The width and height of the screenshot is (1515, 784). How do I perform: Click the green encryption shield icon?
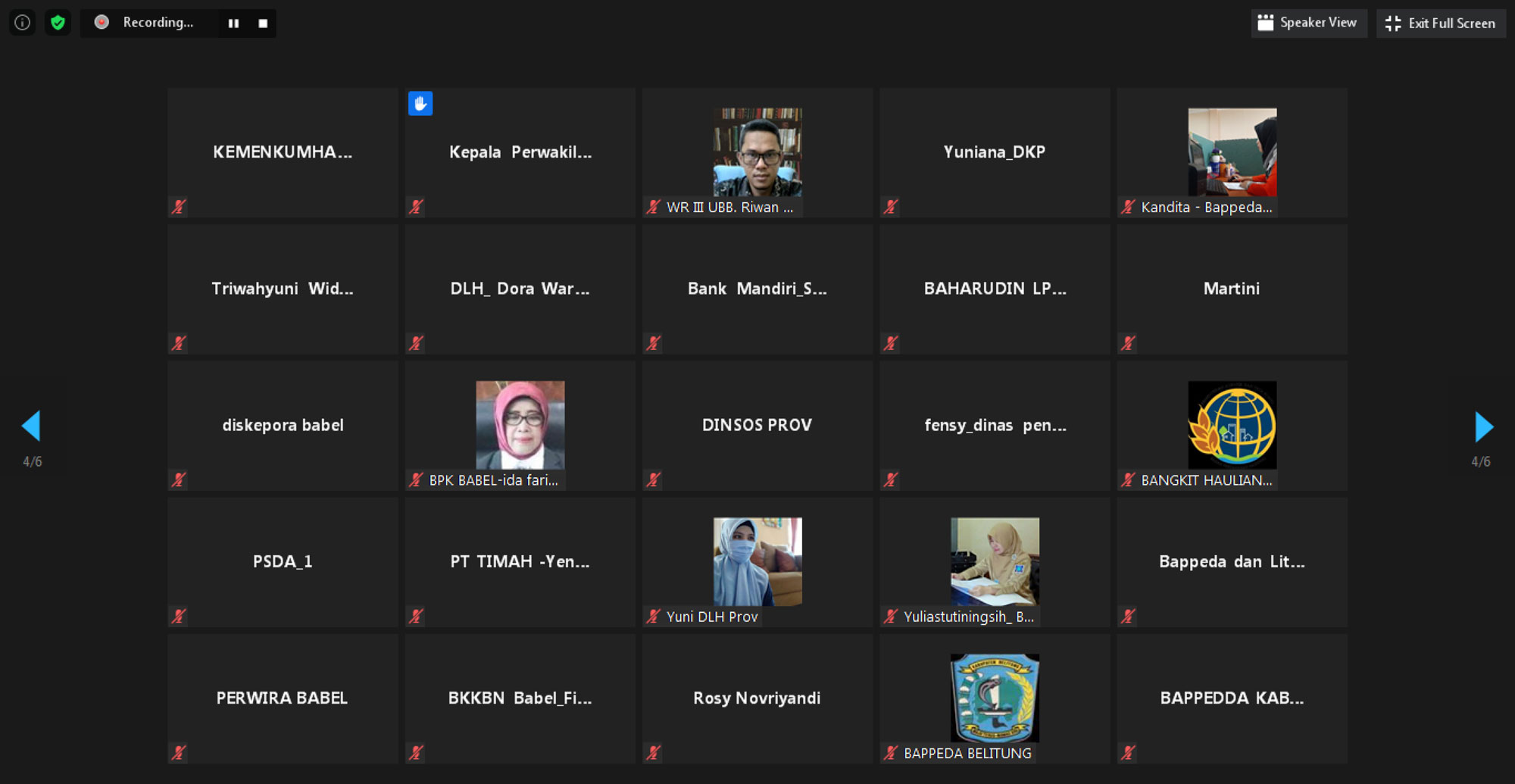click(x=58, y=23)
